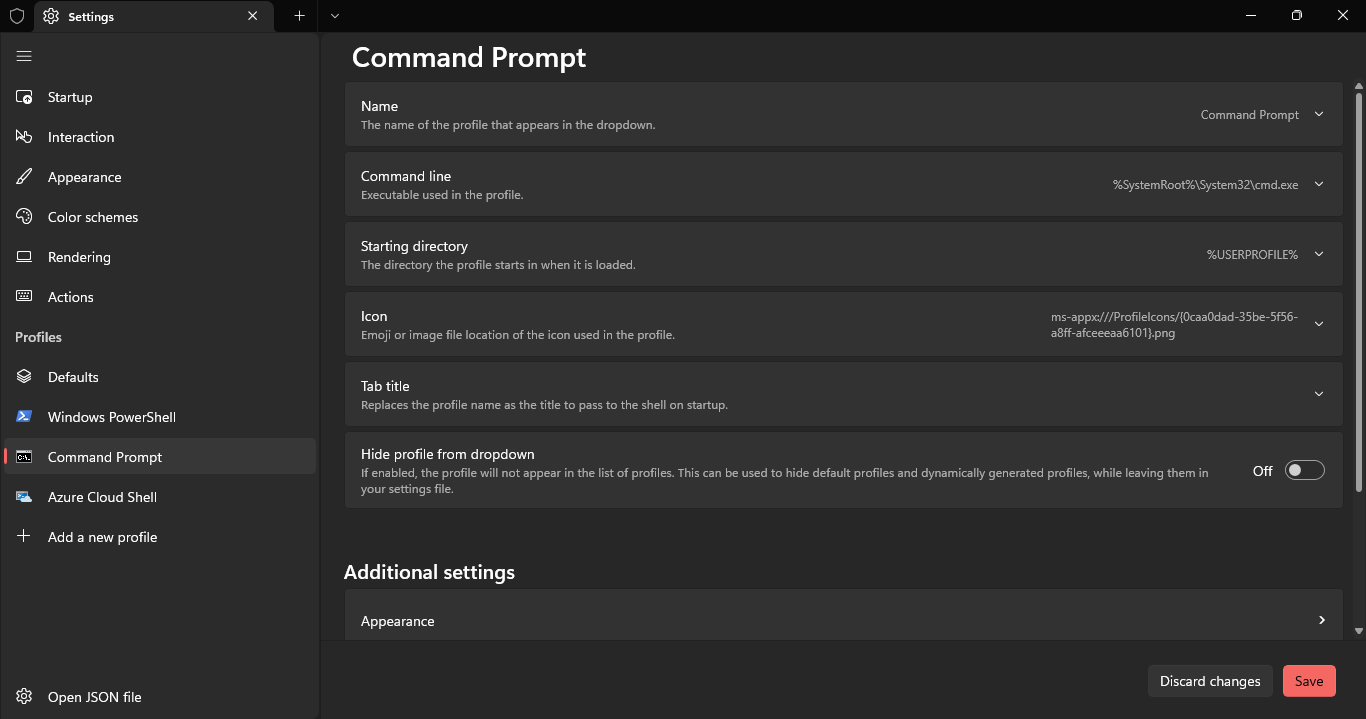Click the Settings tab in titlebar
Screen dimensions: 1366x719
click(x=140, y=16)
